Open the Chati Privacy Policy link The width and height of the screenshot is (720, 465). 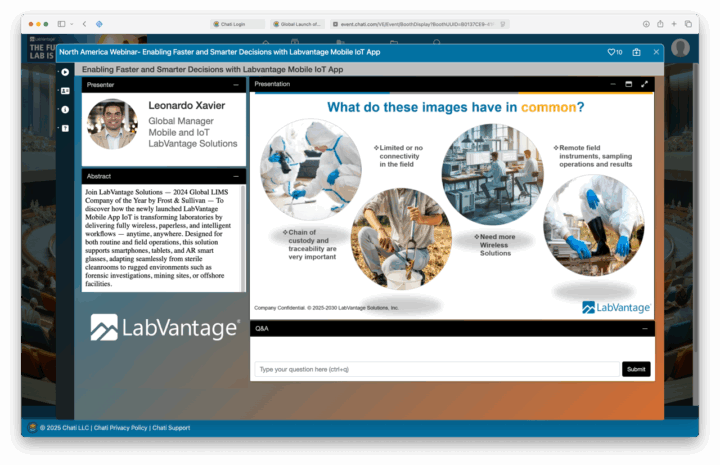point(121,427)
